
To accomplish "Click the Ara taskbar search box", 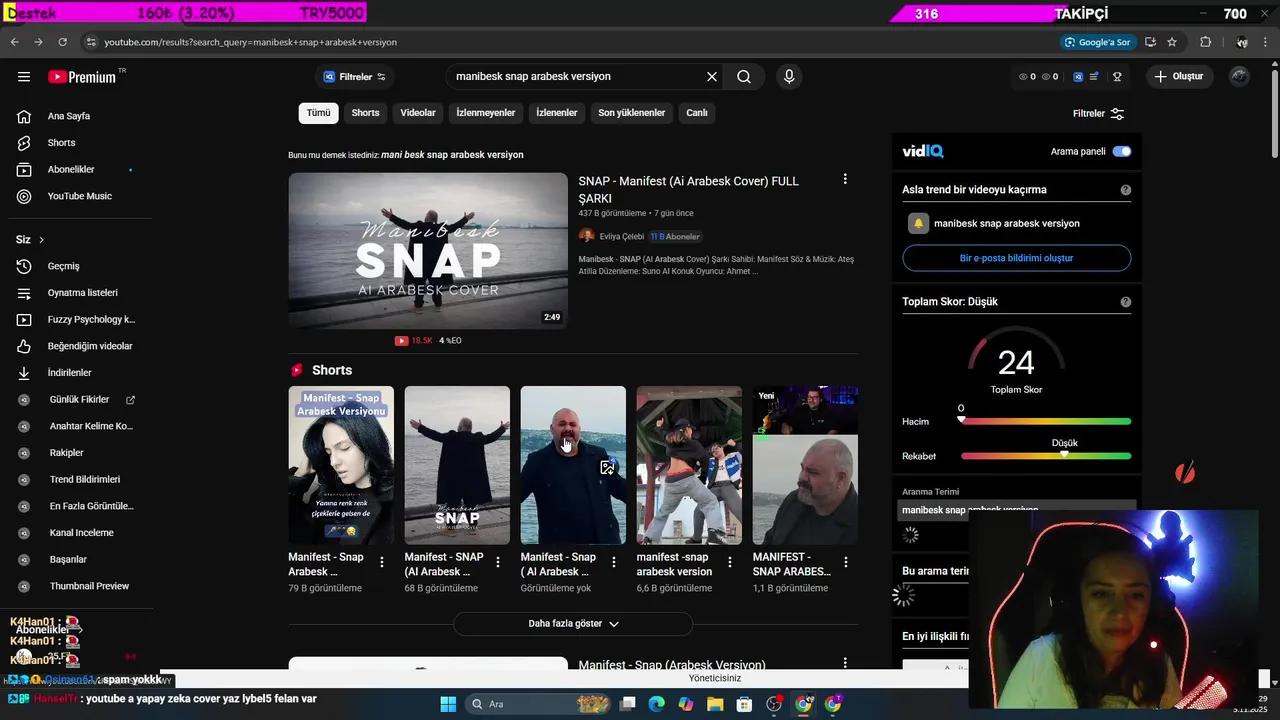I will pos(538,704).
